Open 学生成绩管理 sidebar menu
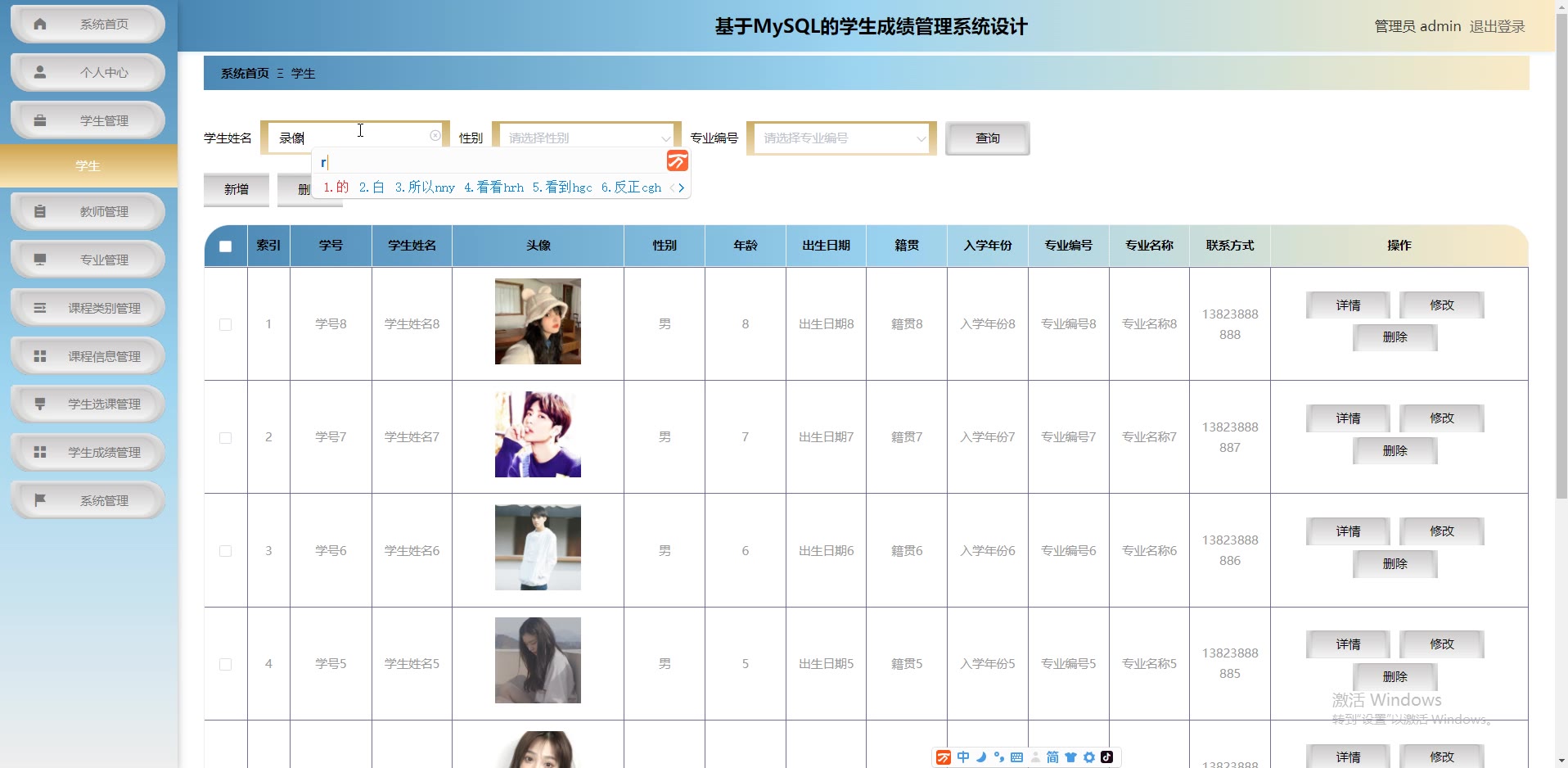1568x768 pixels. coord(88,452)
